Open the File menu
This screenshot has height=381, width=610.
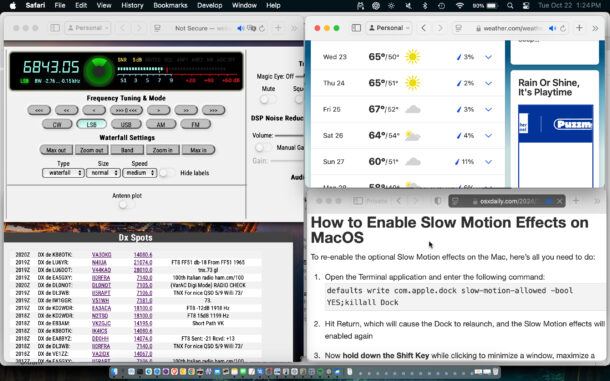pyautogui.click(x=60, y=5)
